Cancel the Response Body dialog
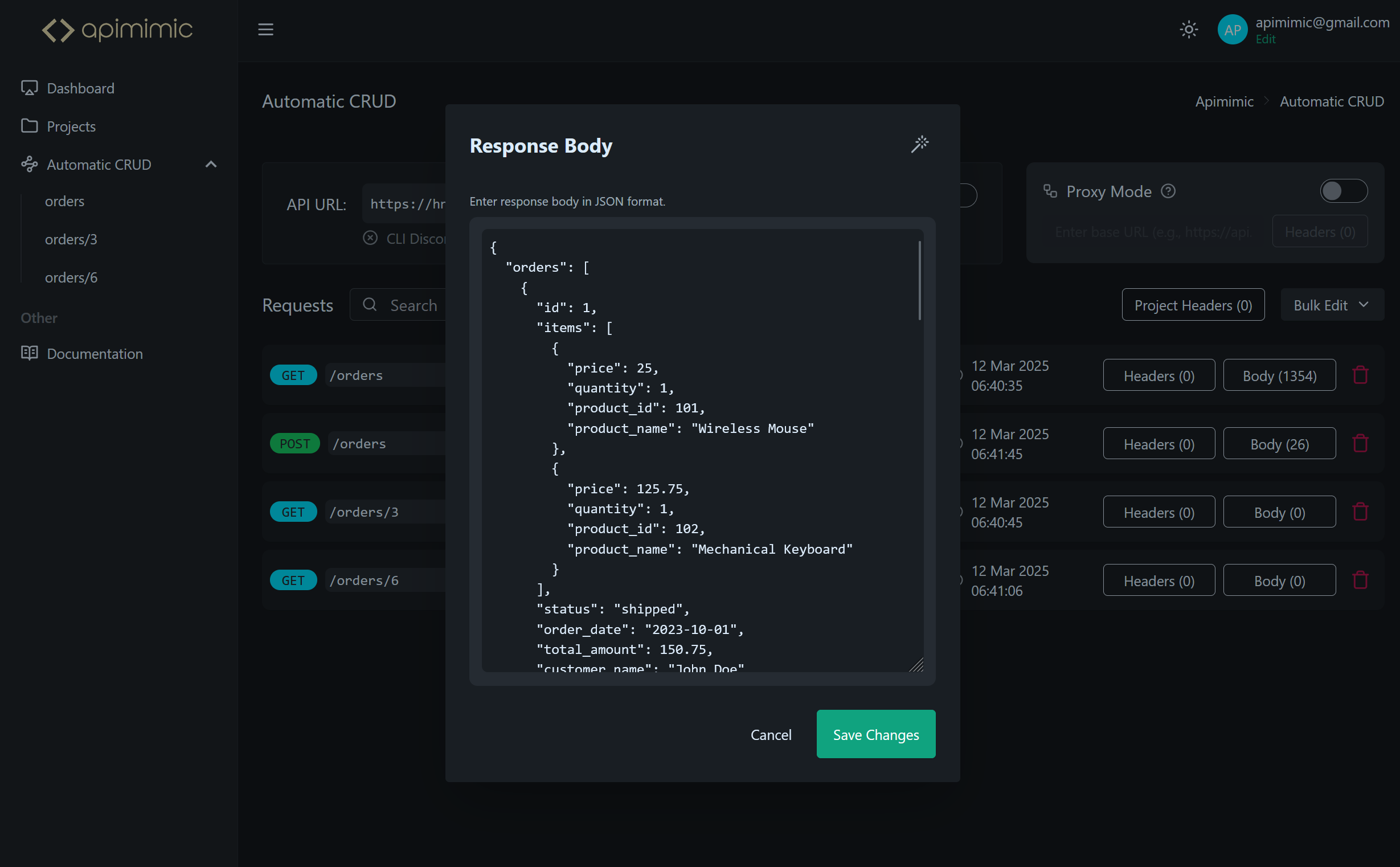The image size is (1400, 867). coord(771,734)
